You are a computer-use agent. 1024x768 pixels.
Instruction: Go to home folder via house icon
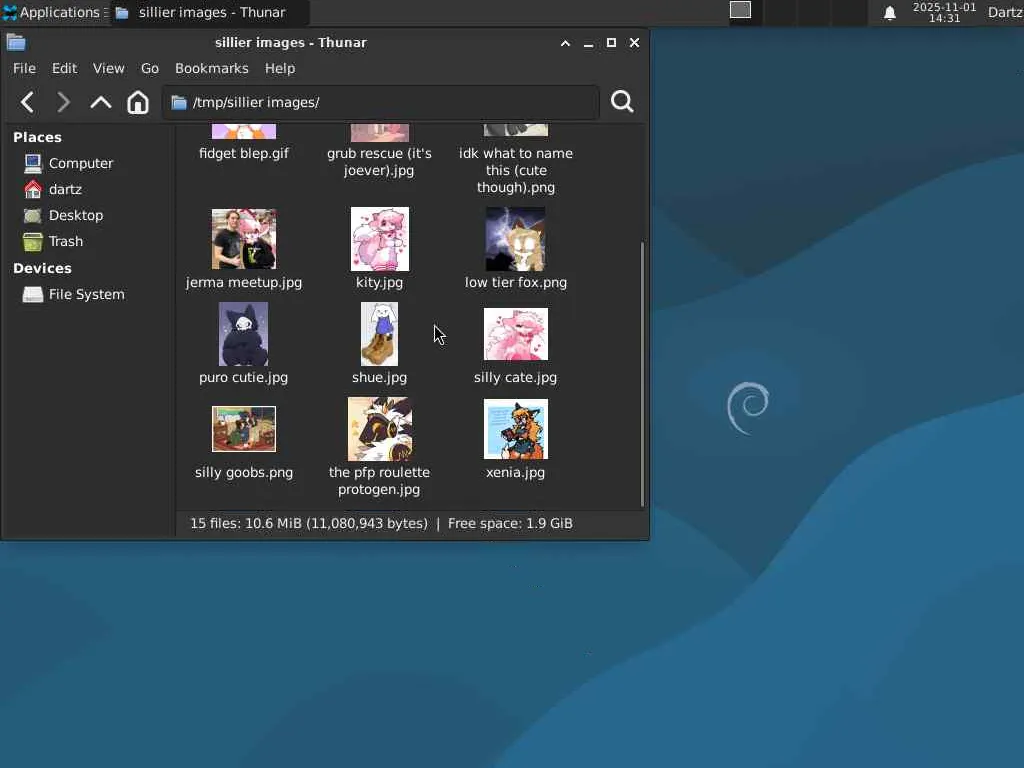click(138, 102)
